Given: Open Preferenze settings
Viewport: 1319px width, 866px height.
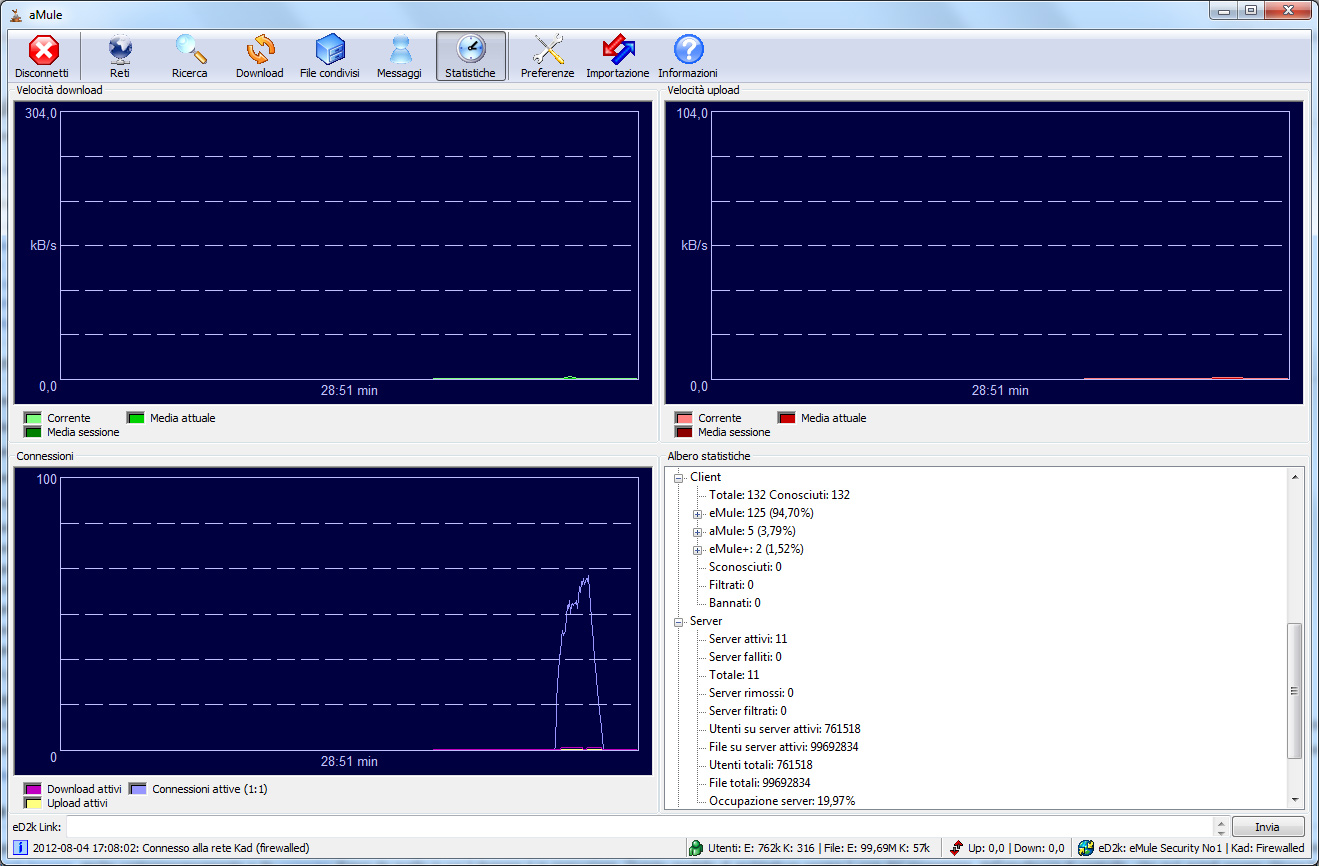Looking at the screenshot, I should [547, 55].
